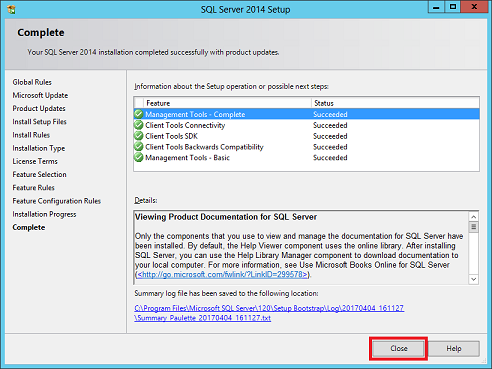Click Product Updates step in sidebar

coord(39,108)
